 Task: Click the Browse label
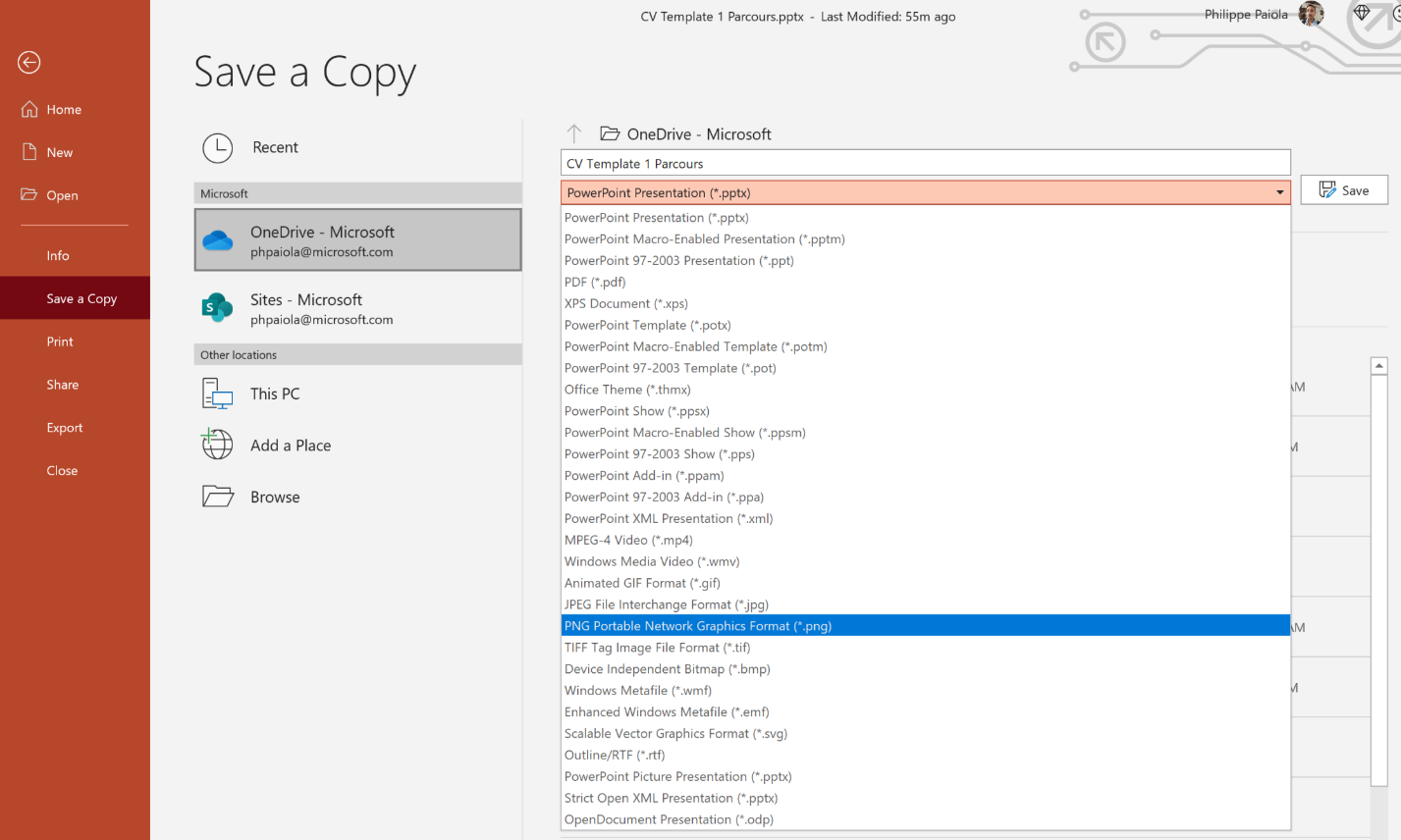[x=275, y=498]
